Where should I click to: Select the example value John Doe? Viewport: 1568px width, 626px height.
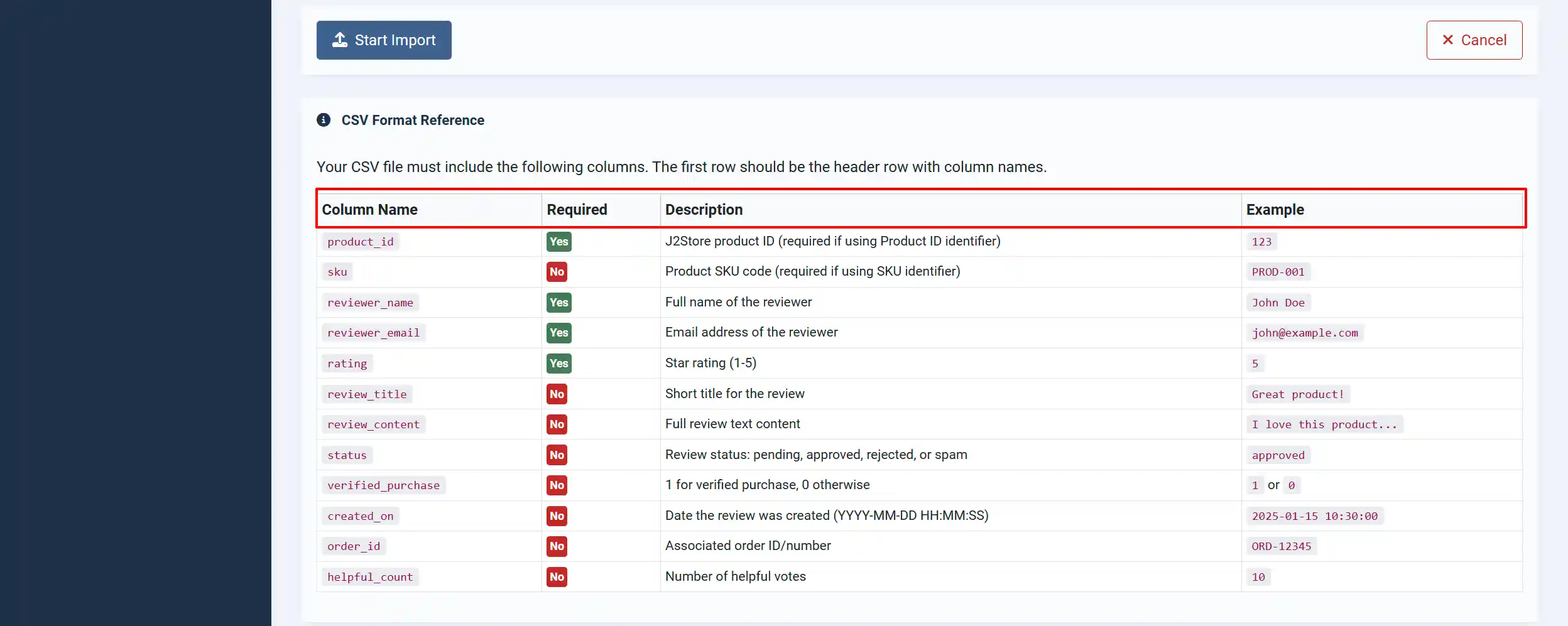1278,303
